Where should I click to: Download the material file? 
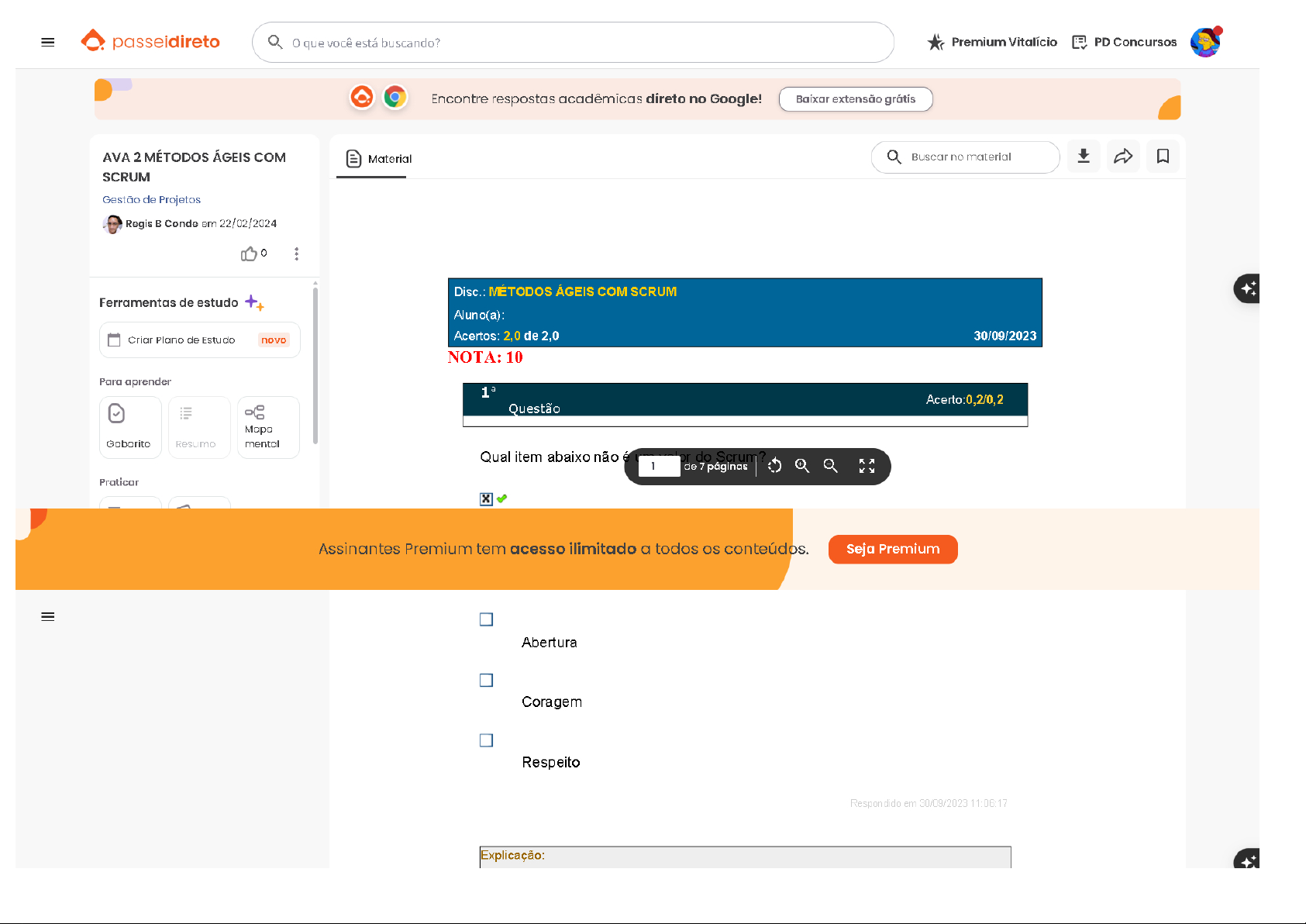tap(1084, 157)
